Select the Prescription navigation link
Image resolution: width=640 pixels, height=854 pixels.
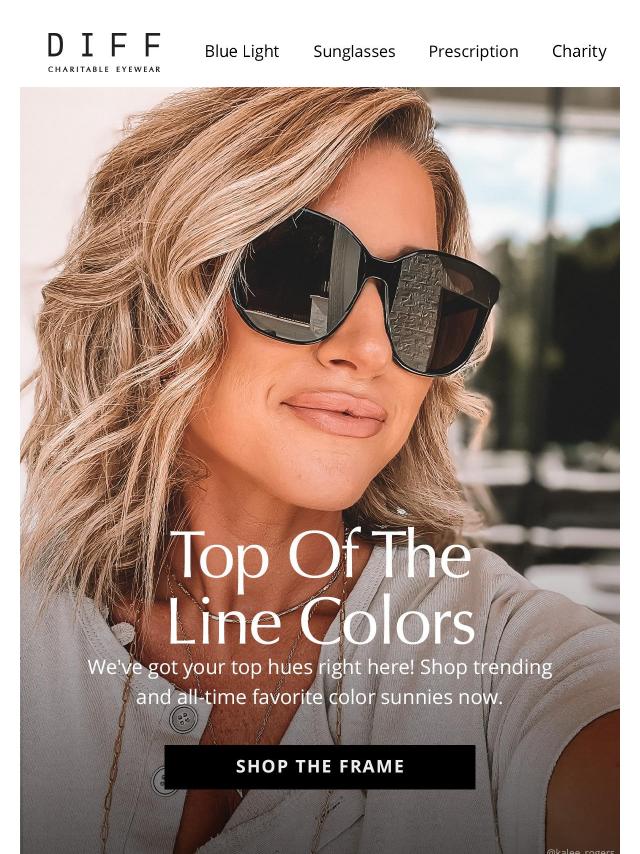473,51
